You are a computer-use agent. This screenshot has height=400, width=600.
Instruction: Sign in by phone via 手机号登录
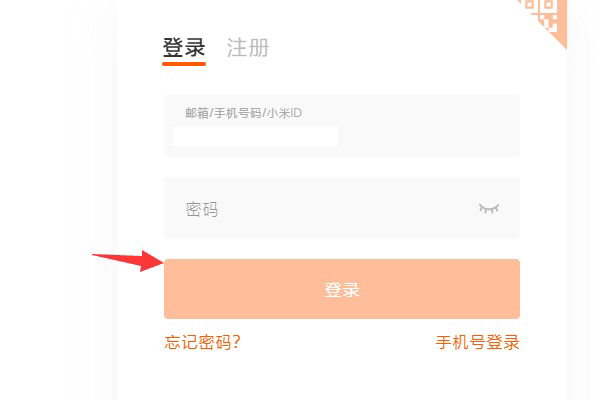point(477,342)
